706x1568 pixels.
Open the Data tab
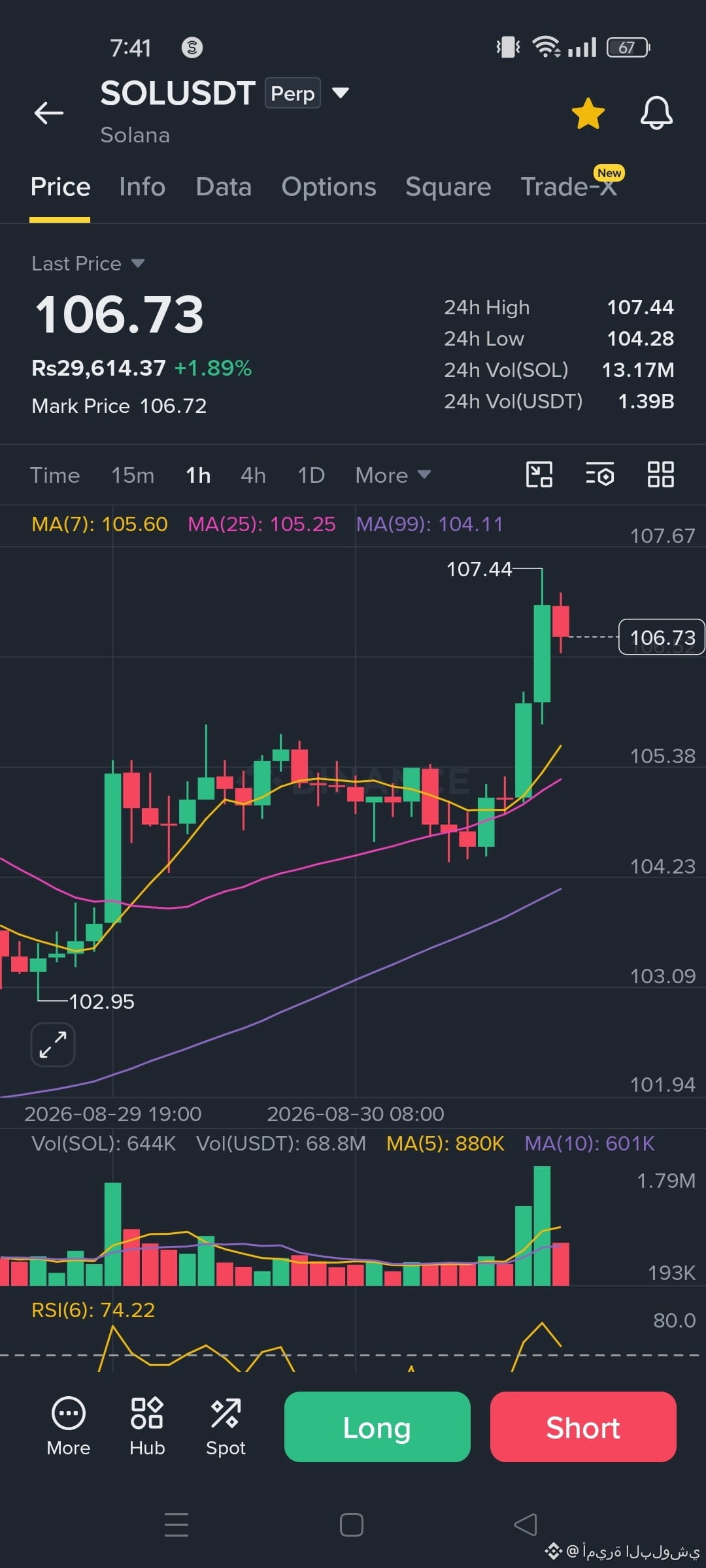[224, 187]
